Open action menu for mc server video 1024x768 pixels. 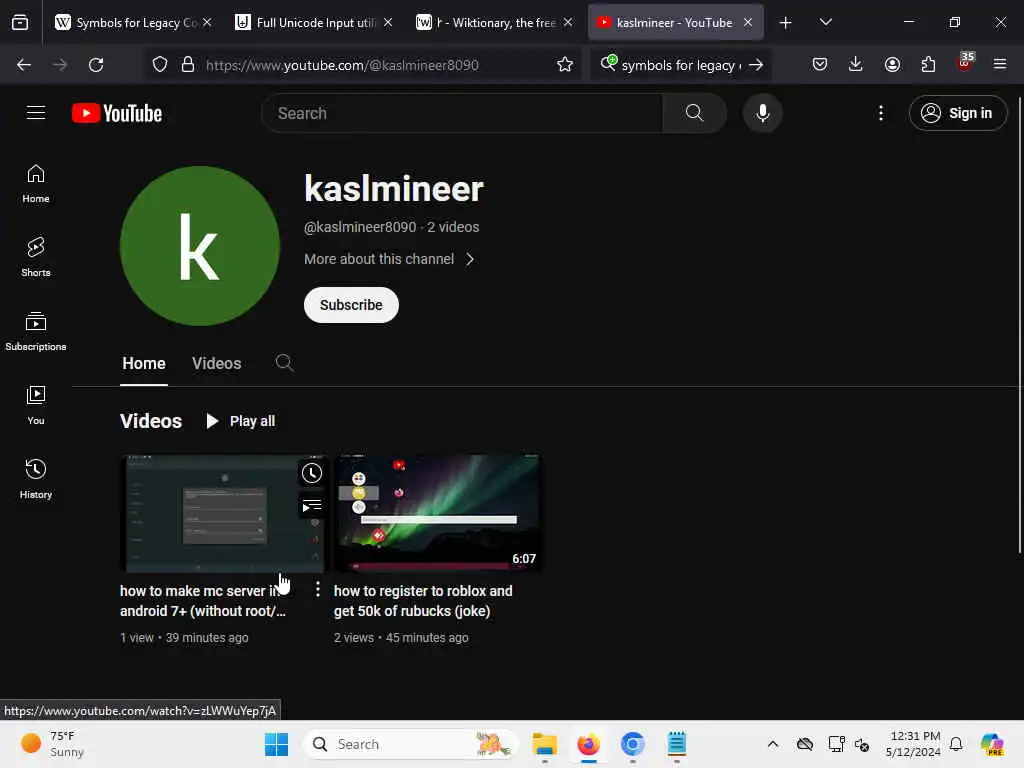tap(317, 590)
